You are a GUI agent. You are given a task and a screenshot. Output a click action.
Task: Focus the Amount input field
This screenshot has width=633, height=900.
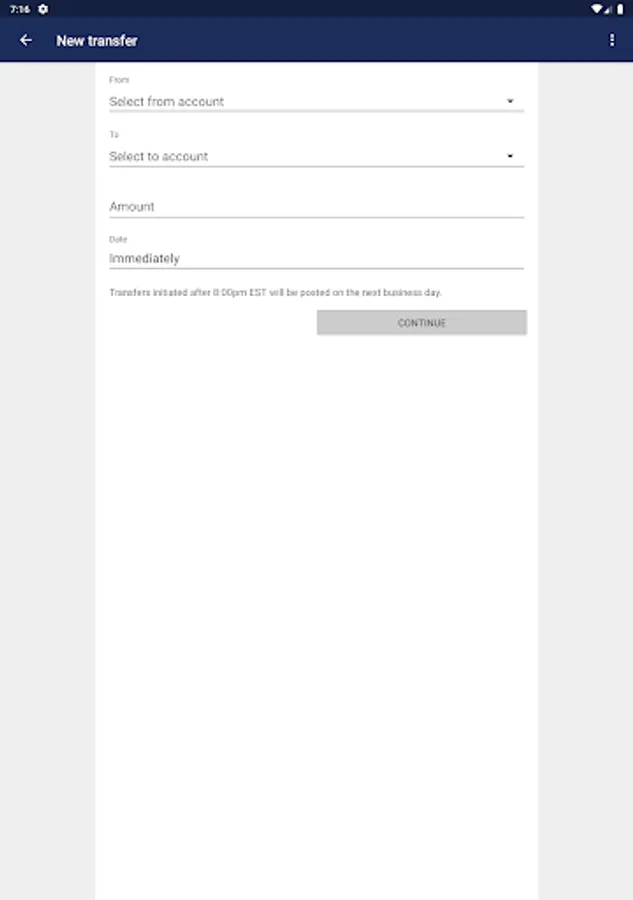(316, 207)
